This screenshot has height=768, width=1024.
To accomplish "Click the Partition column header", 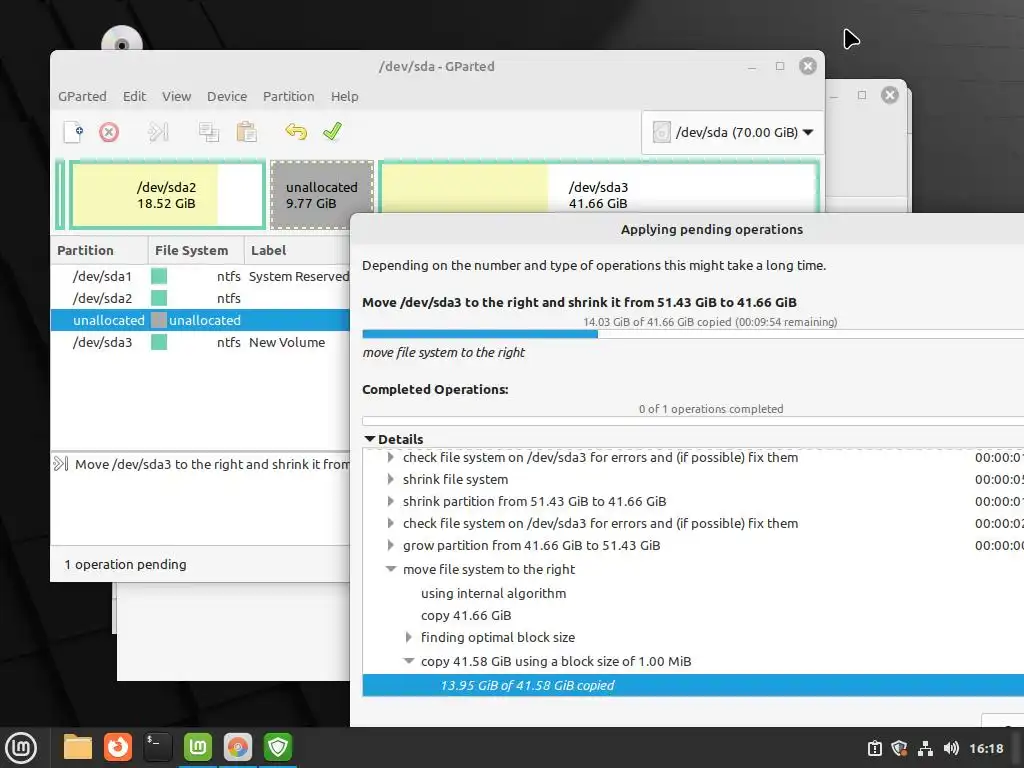I will tap(99, 250).
